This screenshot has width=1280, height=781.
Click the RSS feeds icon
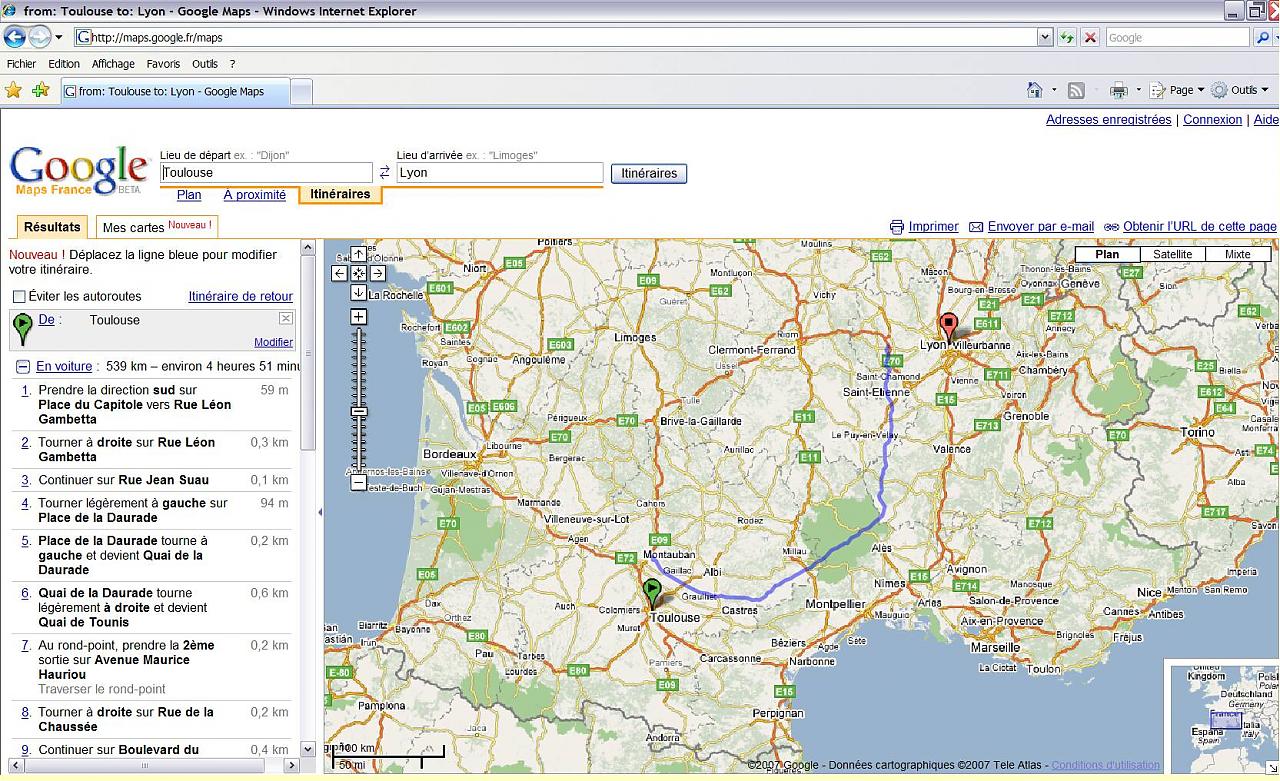[x=1076, y=90]
